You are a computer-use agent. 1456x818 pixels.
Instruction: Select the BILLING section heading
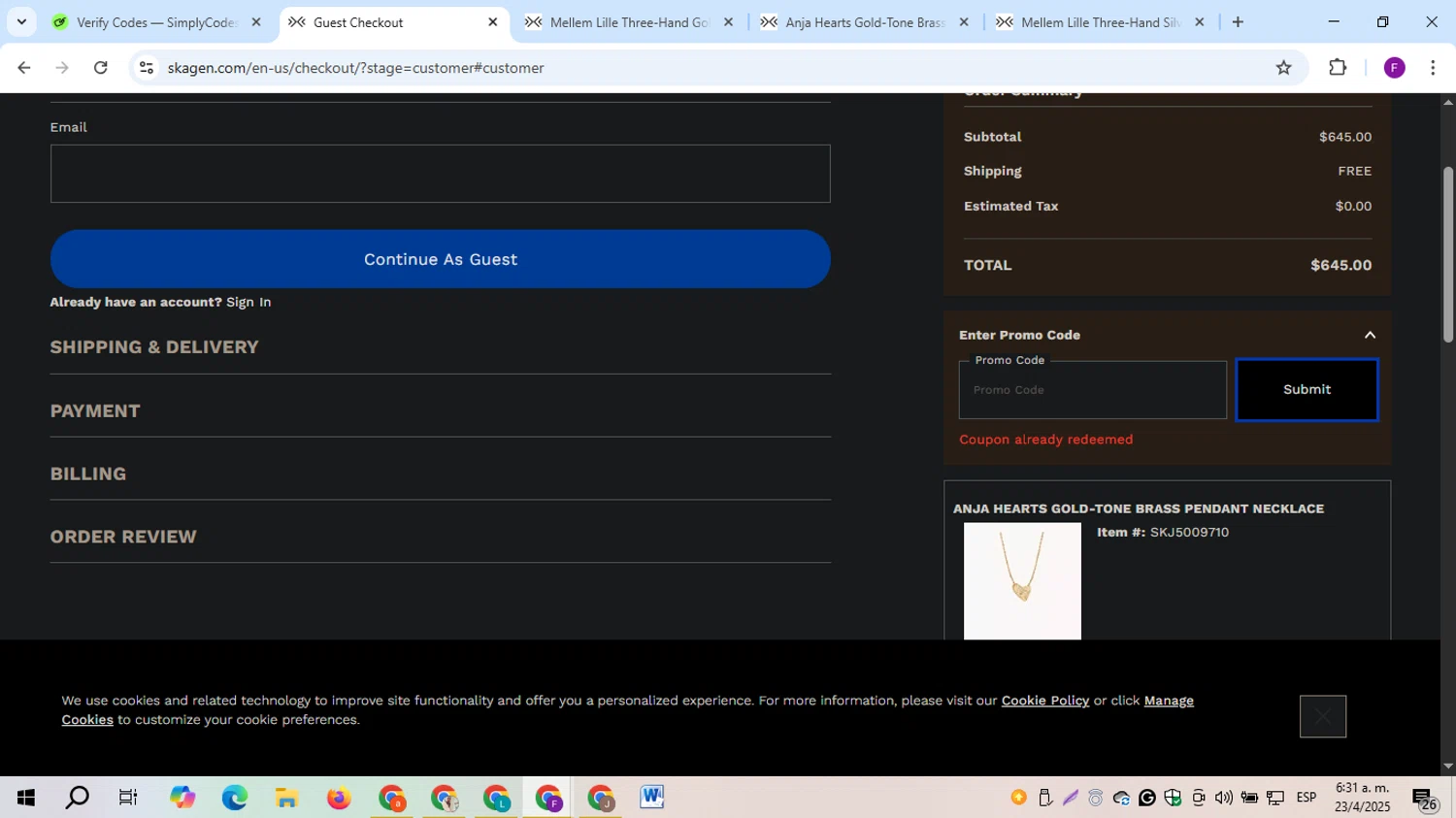click(x=88, y=474)
